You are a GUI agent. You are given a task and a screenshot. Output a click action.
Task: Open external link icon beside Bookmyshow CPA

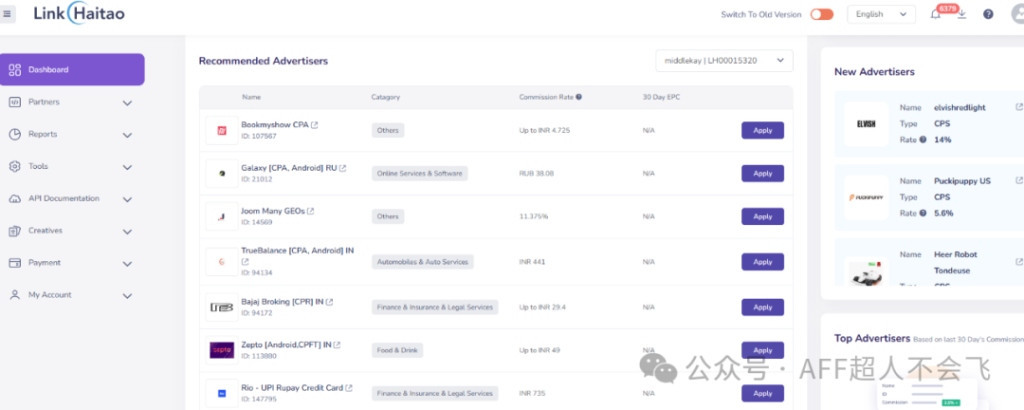pos(315,125)
